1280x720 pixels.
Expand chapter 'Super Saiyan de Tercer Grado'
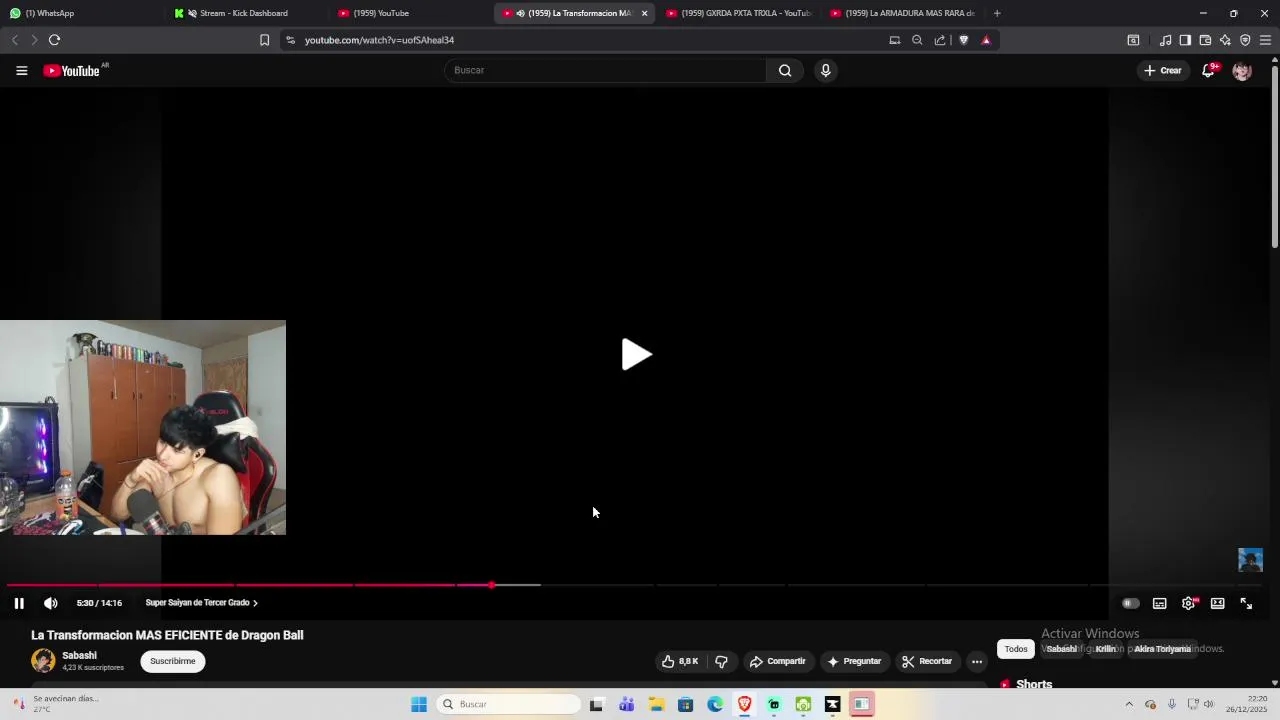pos(201,603)
